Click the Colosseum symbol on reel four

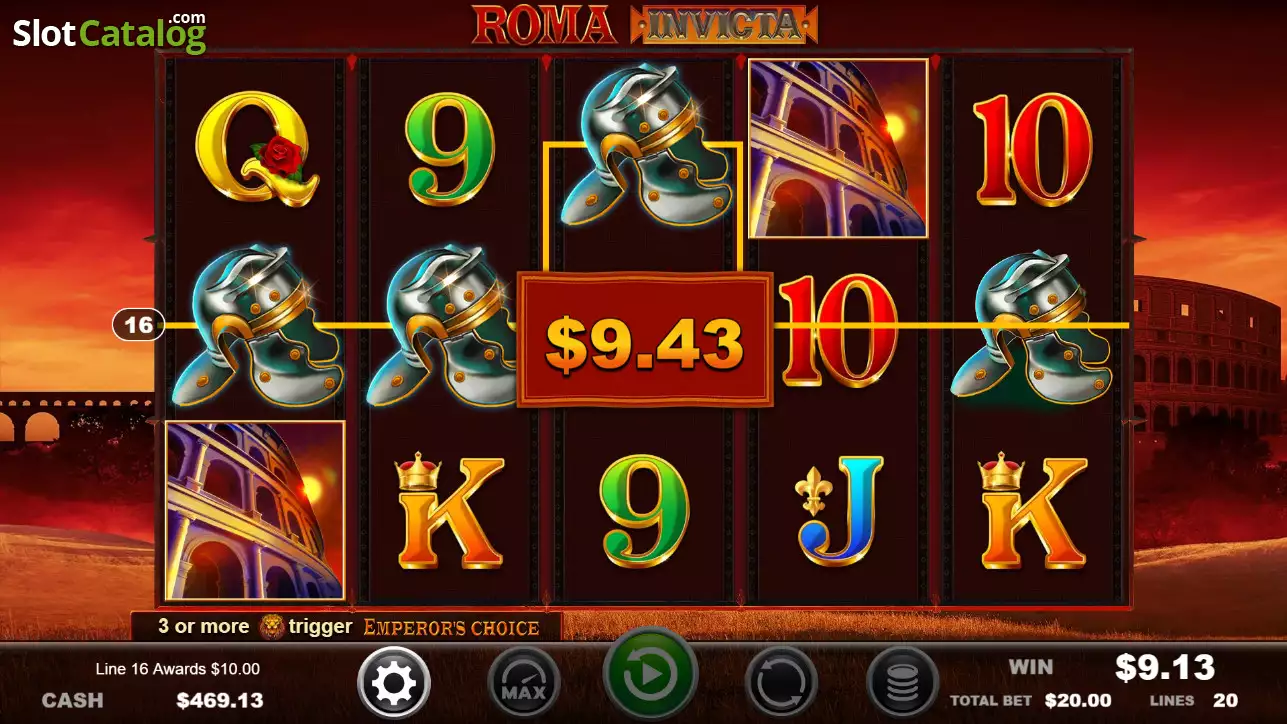[x=838, y=148]
